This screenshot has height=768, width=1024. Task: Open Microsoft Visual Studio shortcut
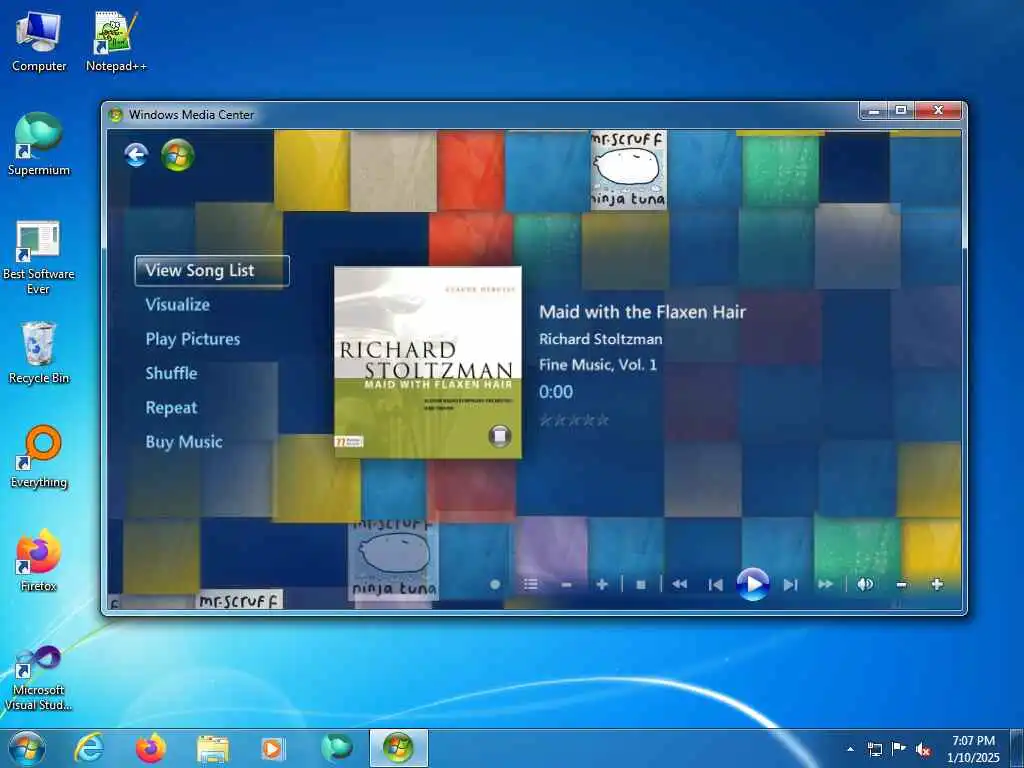click(x=39, y=677)
